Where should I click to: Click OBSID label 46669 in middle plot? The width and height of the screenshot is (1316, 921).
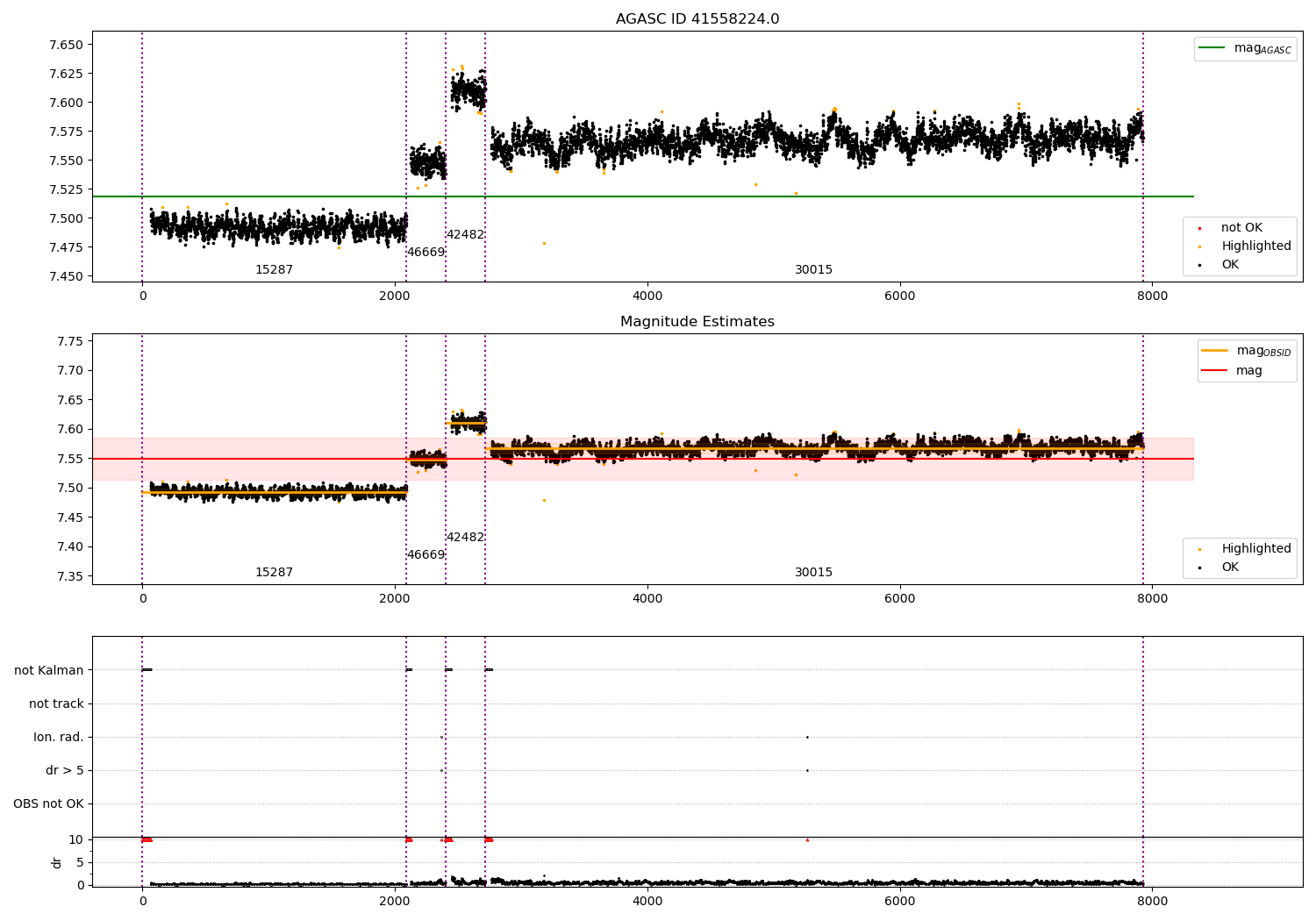pos(426,555)
